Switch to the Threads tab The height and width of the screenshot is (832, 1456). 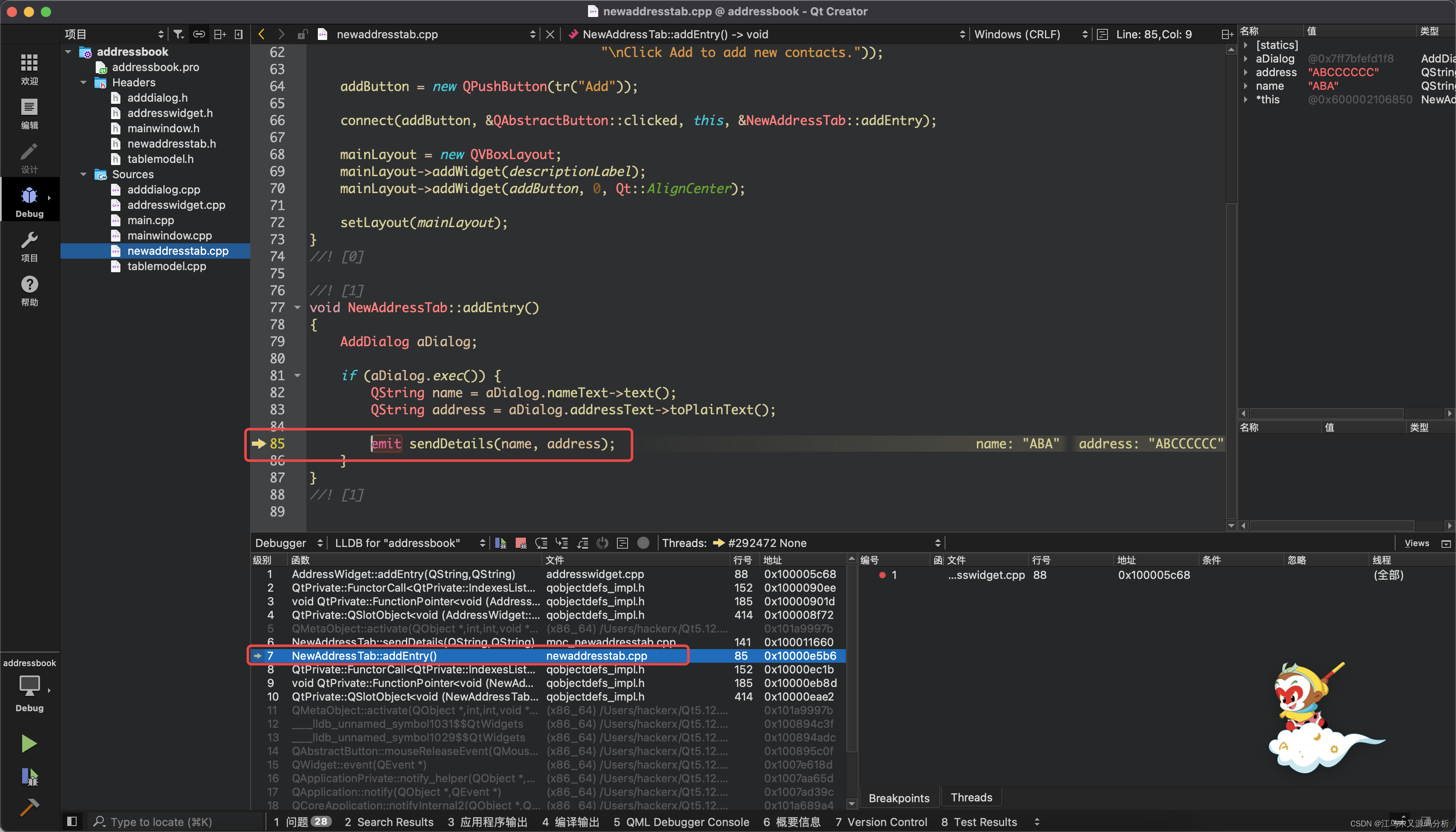point(971,797)
